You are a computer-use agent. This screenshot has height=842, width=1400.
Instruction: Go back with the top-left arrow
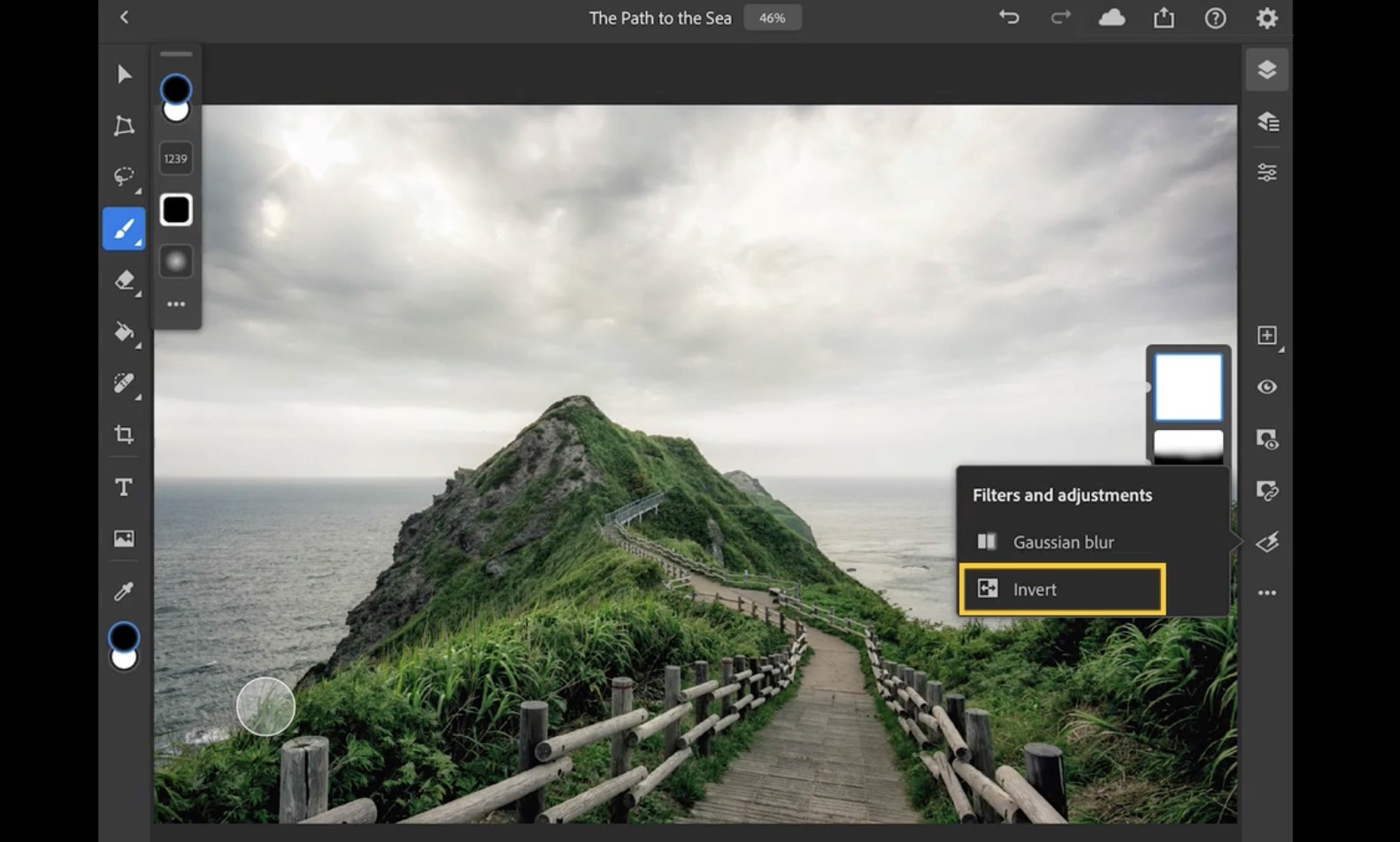tap(124, 17)
